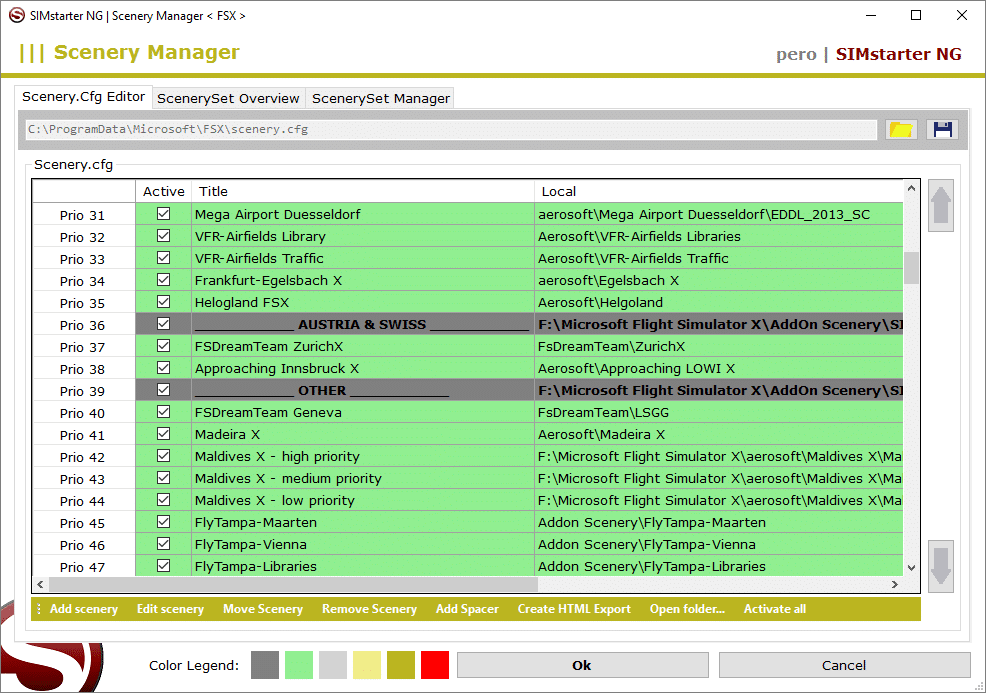The height and width of the screenshot is (693, 986).
Task: Move selected scenery down with down arrow
Action: [941, 566]
